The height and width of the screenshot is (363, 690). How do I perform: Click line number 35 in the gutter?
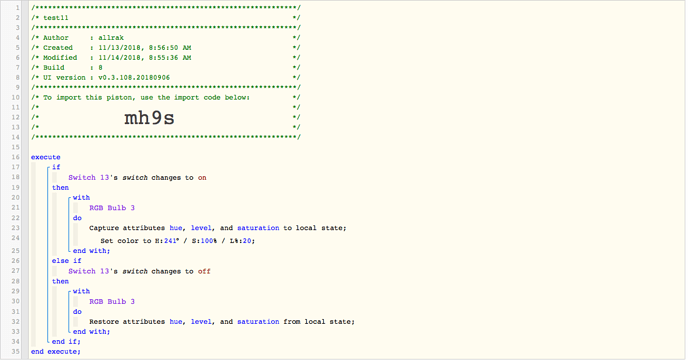tap(16, 352)
